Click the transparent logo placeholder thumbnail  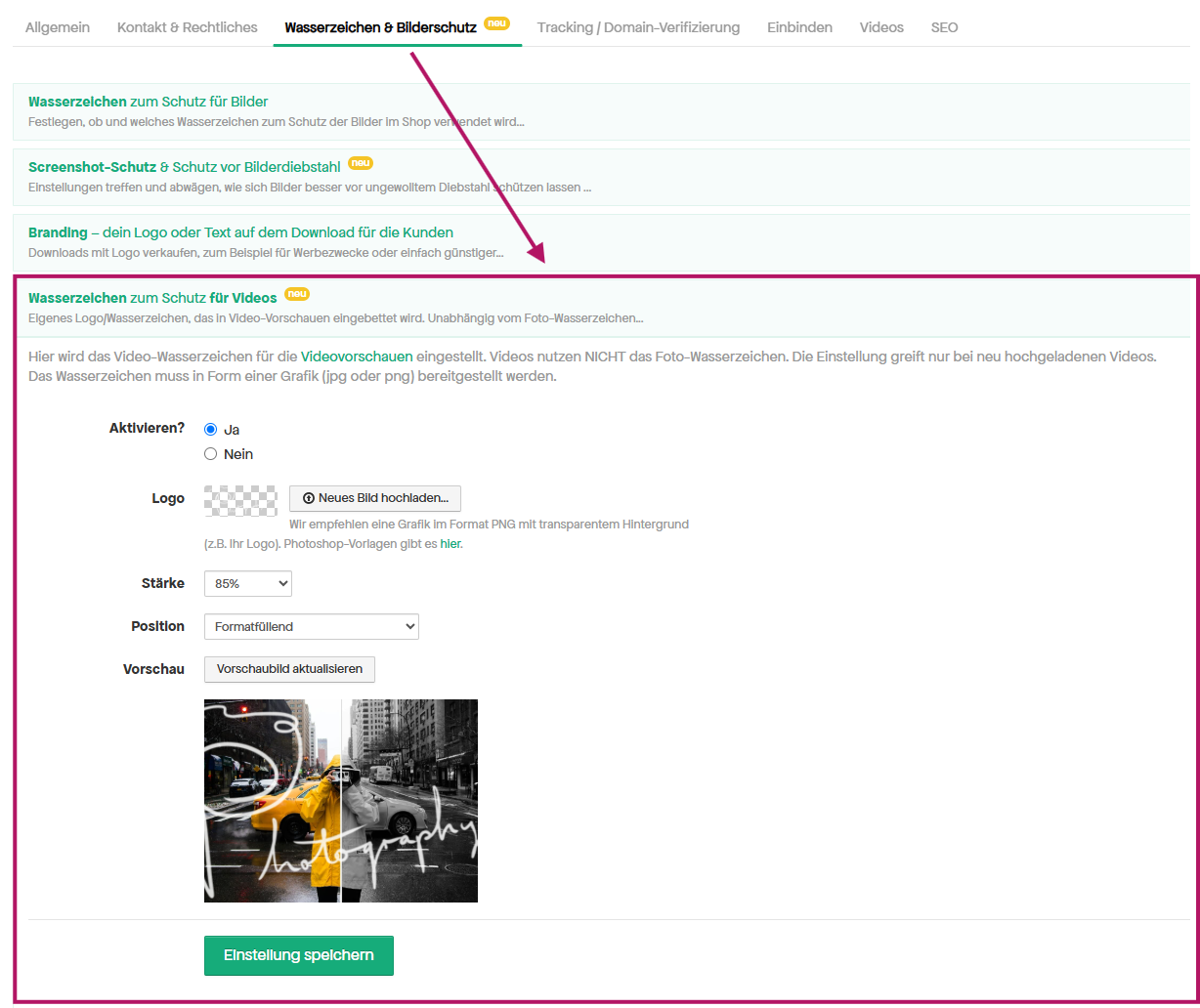240,500
